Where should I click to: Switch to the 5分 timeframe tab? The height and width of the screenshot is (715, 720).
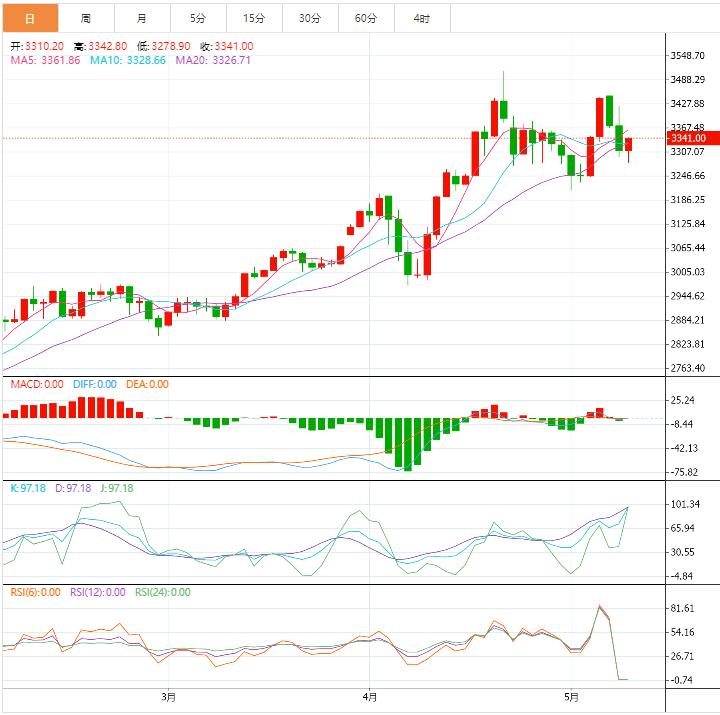(197, 18)
